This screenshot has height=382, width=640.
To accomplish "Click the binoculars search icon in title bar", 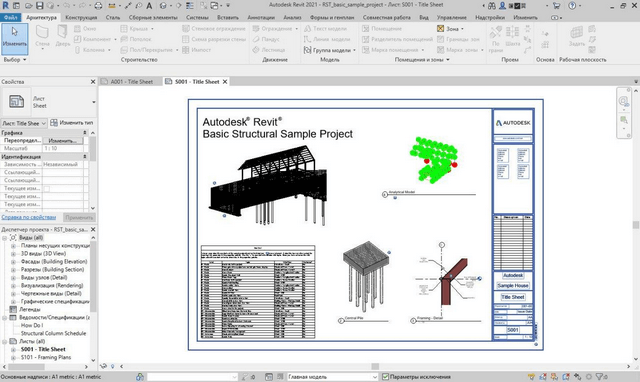I will click(x=492, y=6).
